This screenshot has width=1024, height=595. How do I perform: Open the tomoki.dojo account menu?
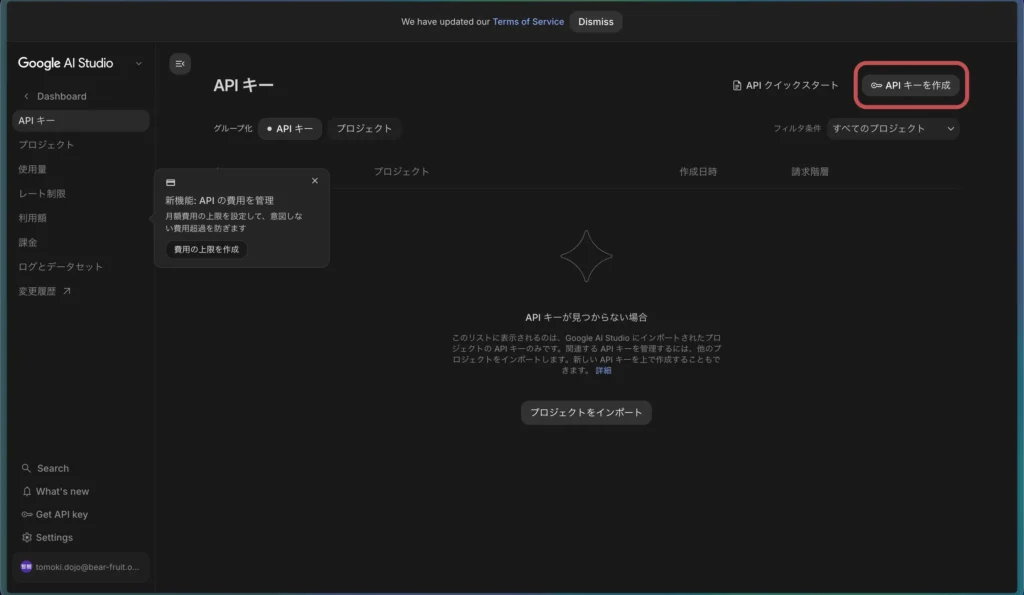coord(81,567)
